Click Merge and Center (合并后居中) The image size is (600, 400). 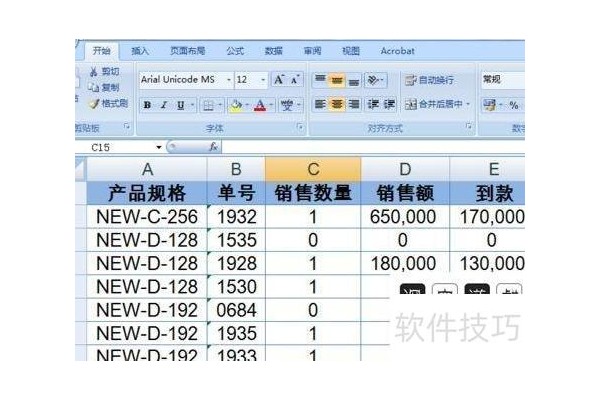434,104
